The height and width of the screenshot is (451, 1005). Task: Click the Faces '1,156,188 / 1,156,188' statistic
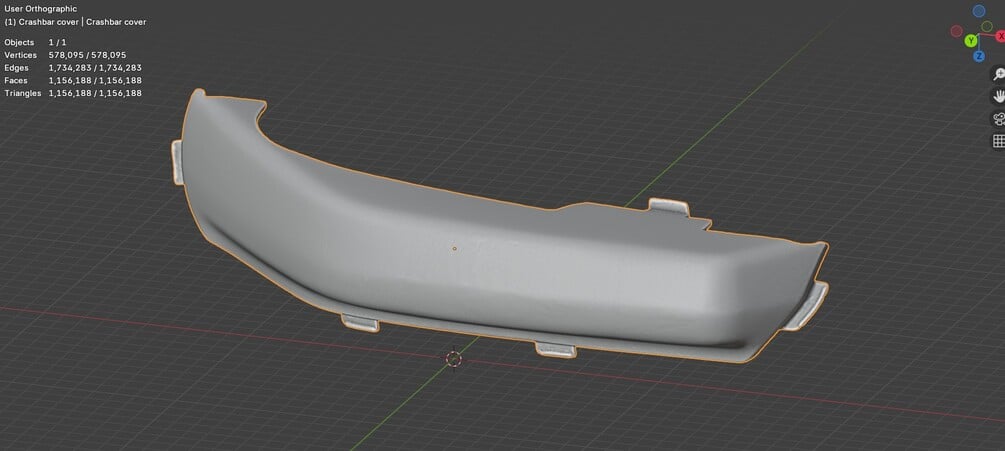(x=95, y=80)
